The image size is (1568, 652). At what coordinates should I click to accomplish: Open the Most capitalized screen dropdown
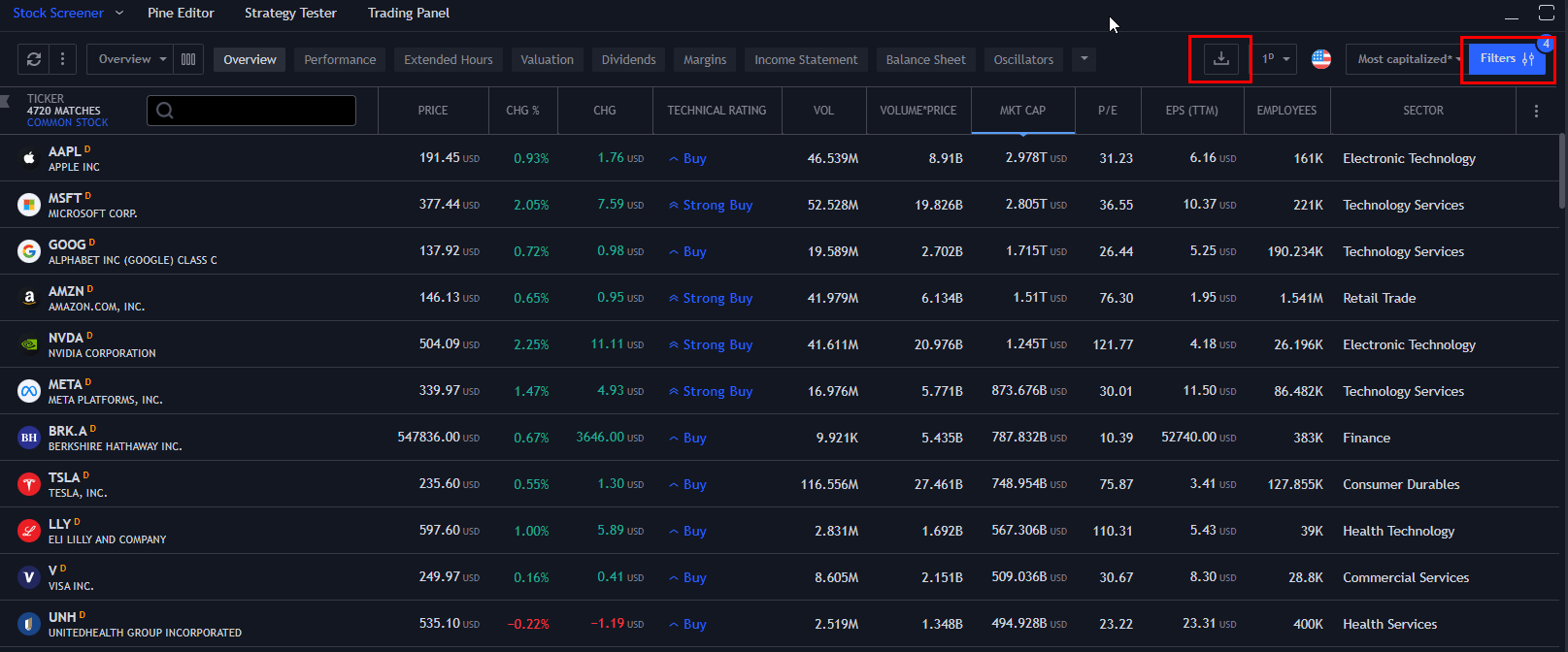coord(1408,59)
